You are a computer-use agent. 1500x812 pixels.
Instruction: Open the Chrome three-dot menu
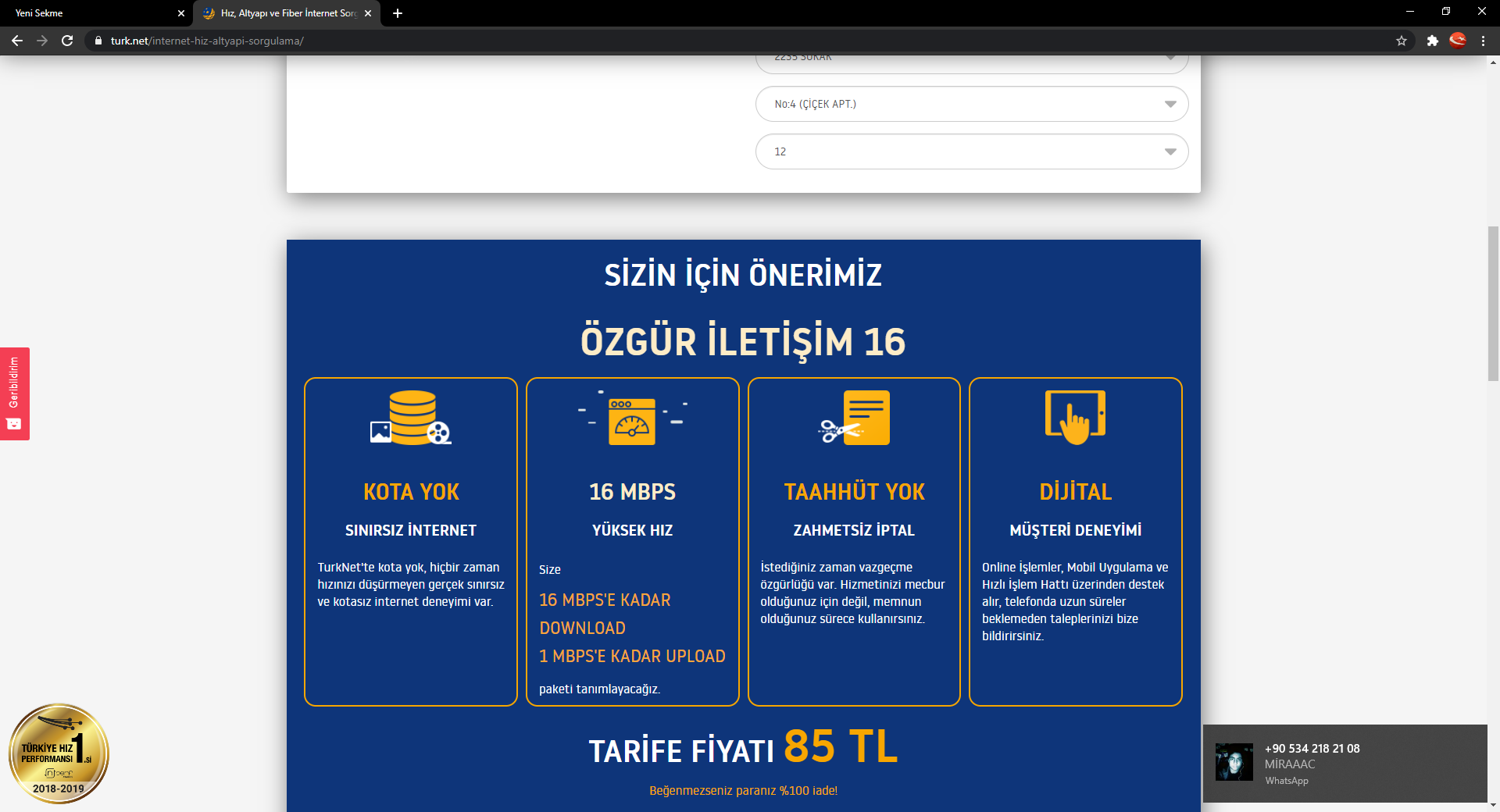pyautogui.click(x=1483, y=41)
